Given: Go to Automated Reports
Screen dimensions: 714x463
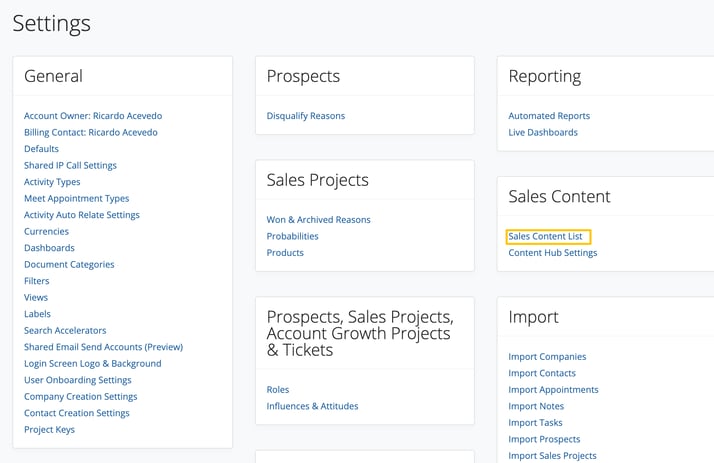Looking at the screenshot, I should tap(549, 116).
